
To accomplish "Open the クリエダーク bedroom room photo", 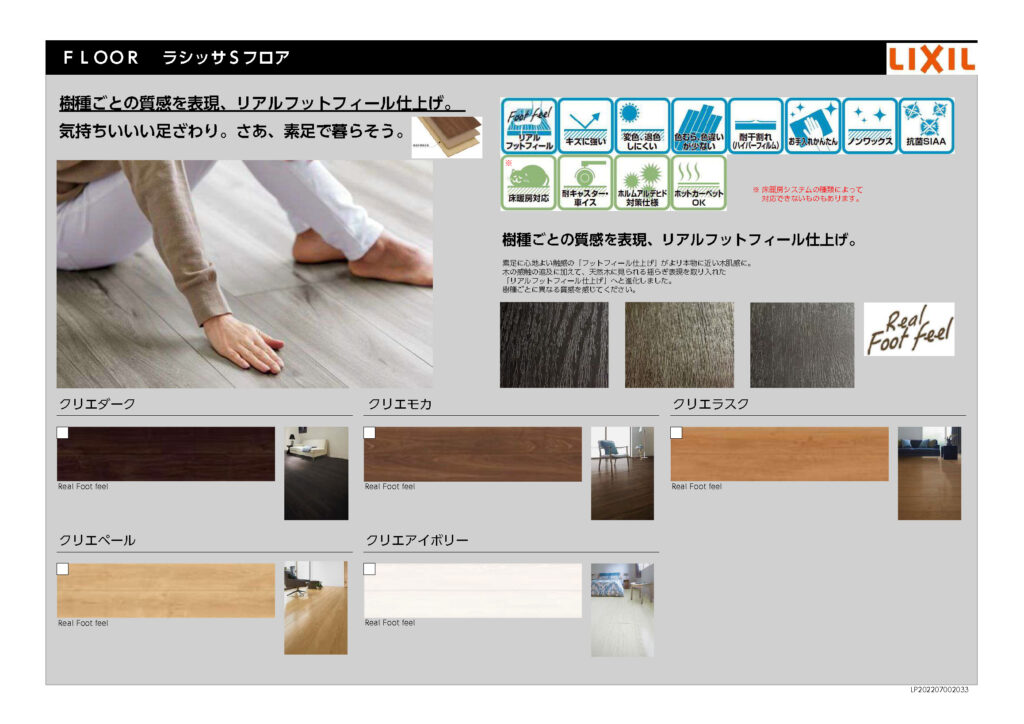I will point(316,473).
